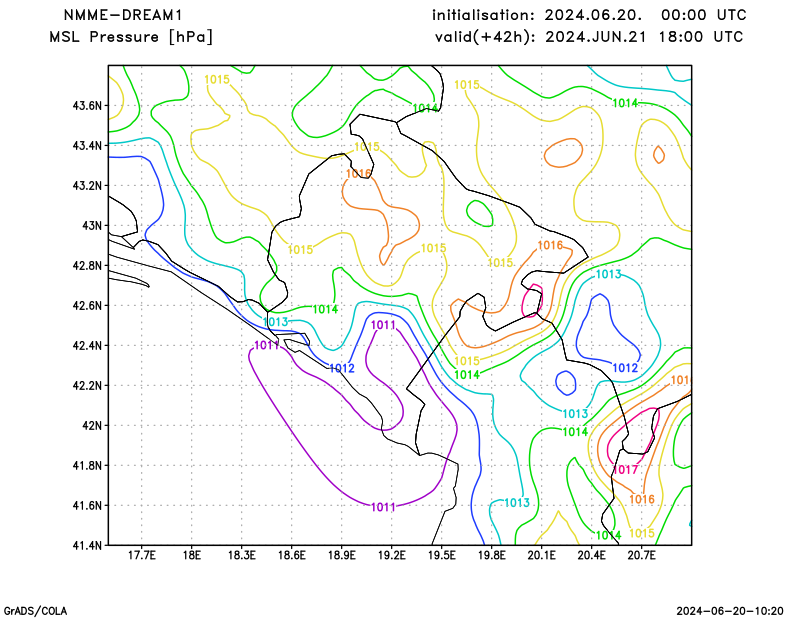Select the 'MSL Pressure [hPa]' heading
The width and height of the screenshot is (800, 618).
(x=131, y=37)
